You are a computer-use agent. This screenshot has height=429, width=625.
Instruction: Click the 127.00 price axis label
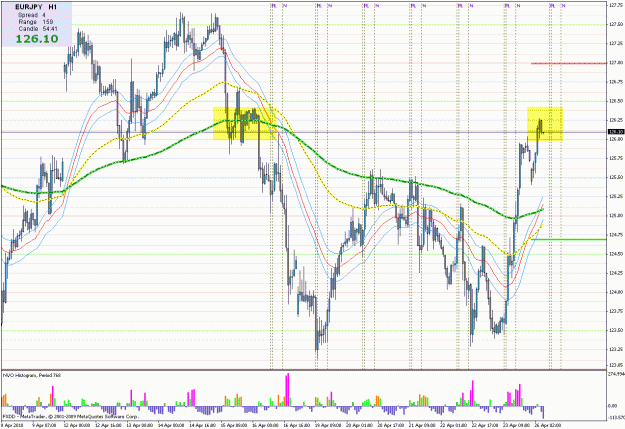tap(616, 63)
